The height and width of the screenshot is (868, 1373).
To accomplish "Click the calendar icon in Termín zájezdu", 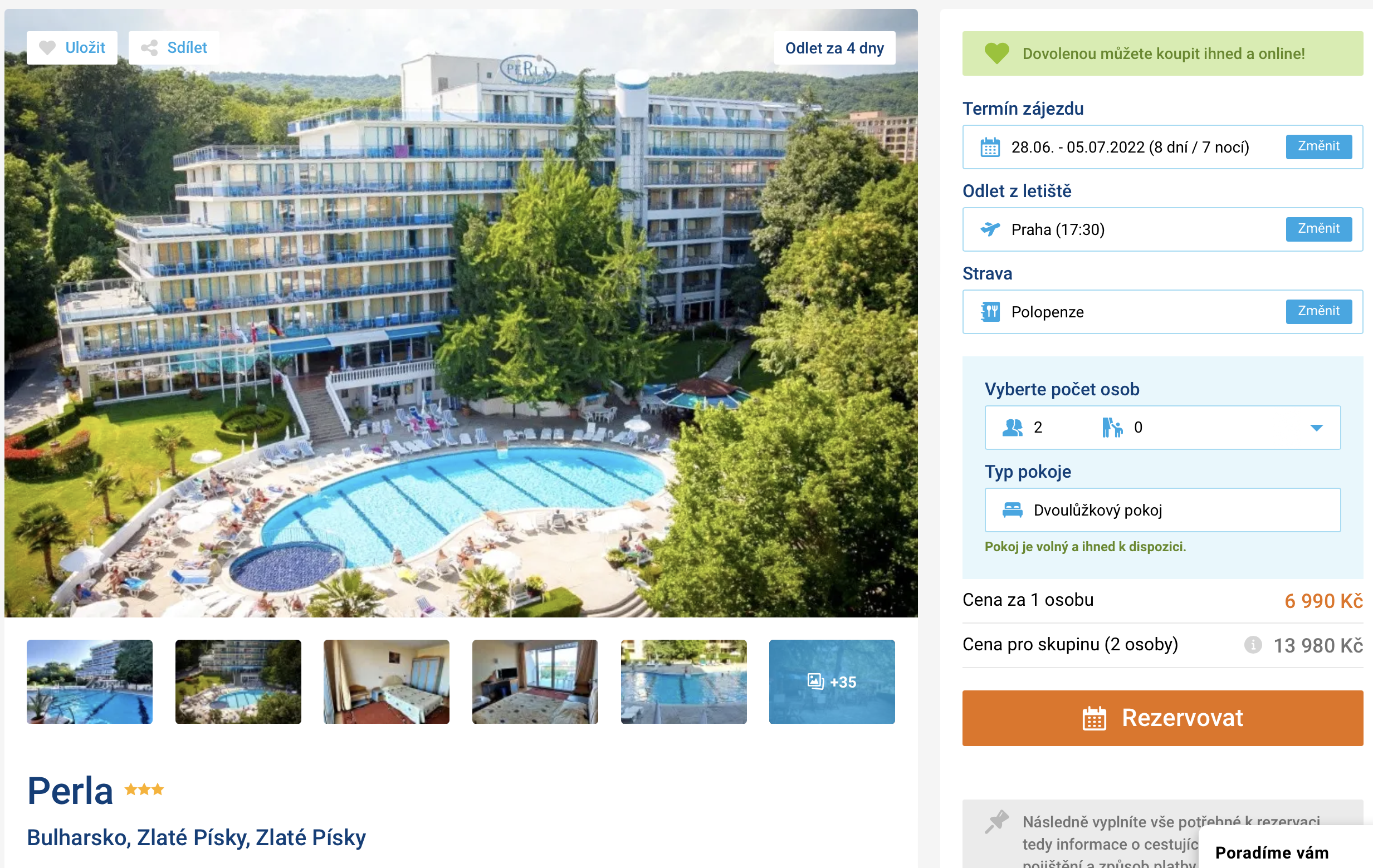I will pos(990,147).
